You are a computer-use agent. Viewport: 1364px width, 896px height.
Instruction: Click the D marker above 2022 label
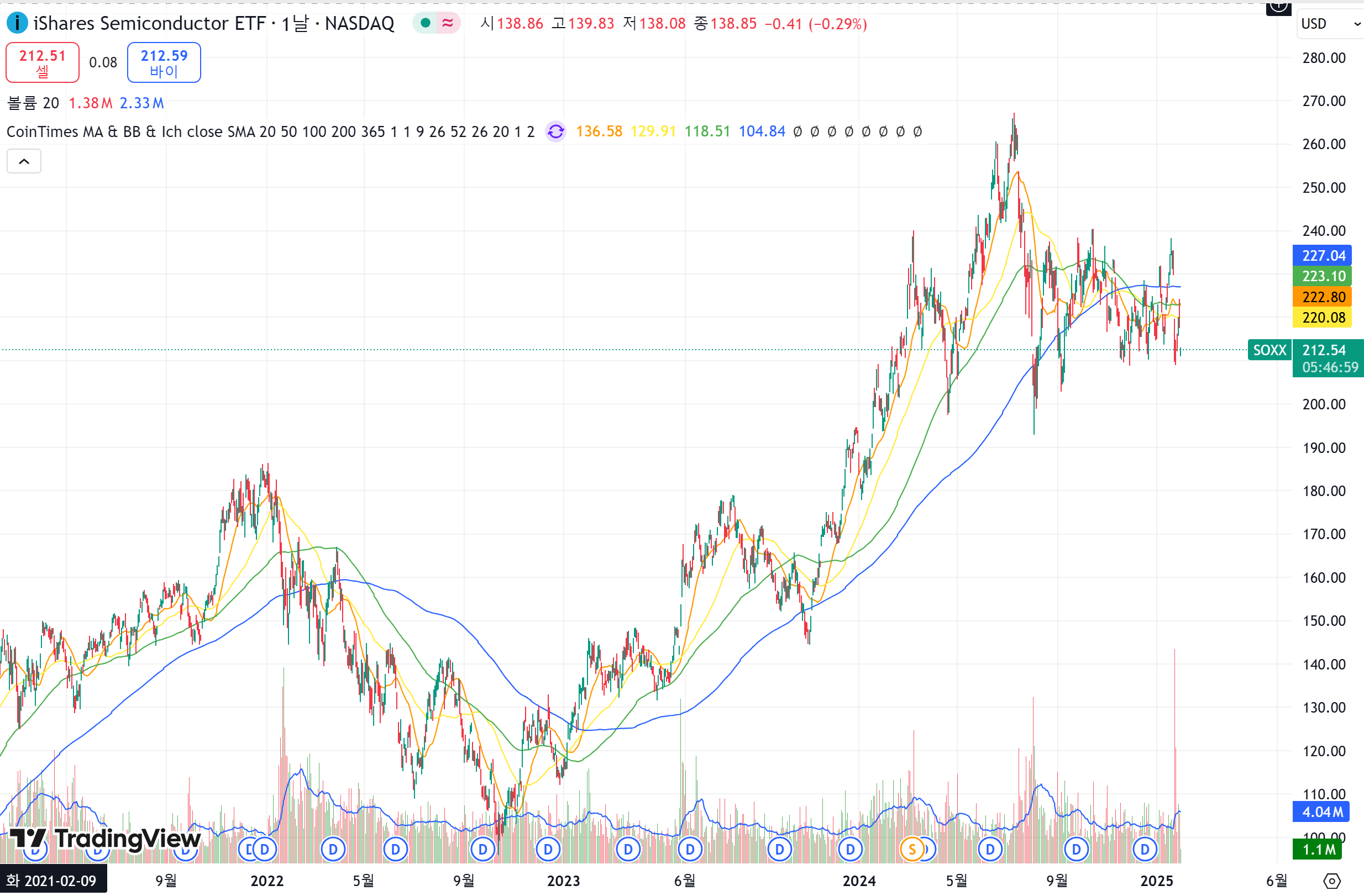point(264,849)
